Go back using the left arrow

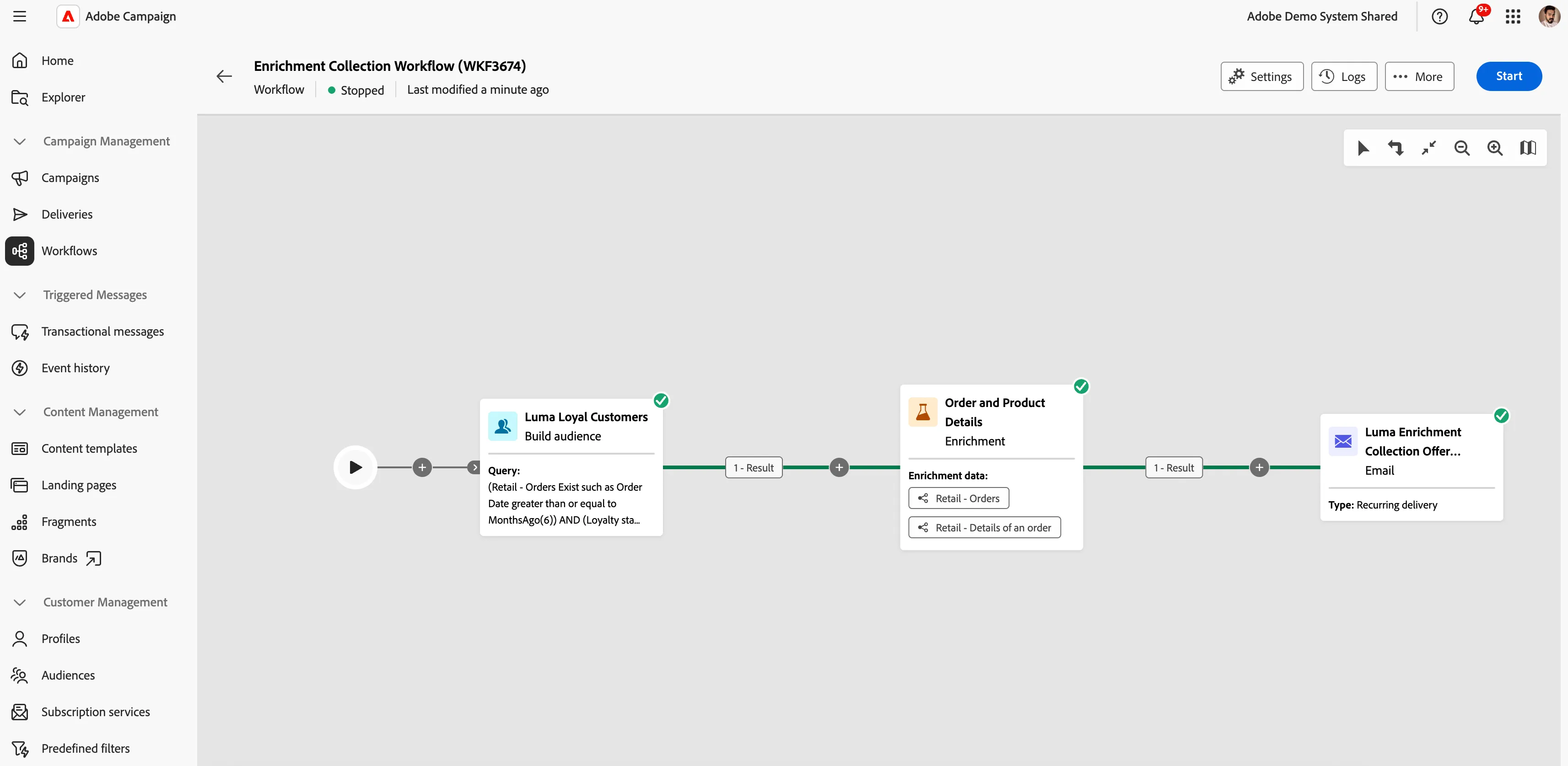[x=225, y=76]
